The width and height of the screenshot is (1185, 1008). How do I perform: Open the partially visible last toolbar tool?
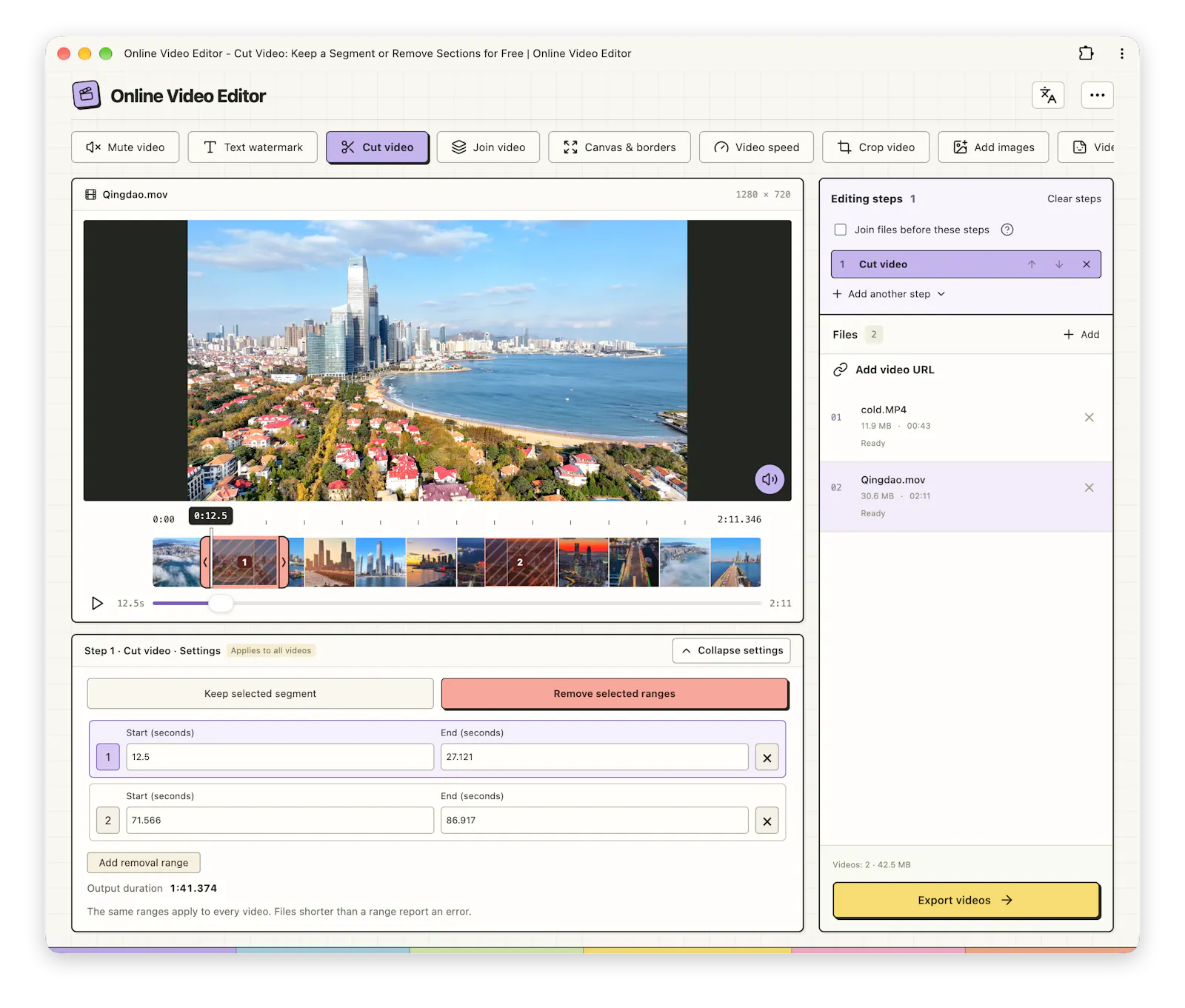pos(1086,147)
